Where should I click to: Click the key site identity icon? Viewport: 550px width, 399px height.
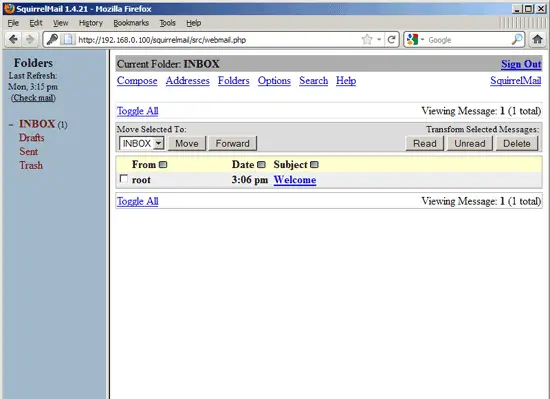pos(52,39)
